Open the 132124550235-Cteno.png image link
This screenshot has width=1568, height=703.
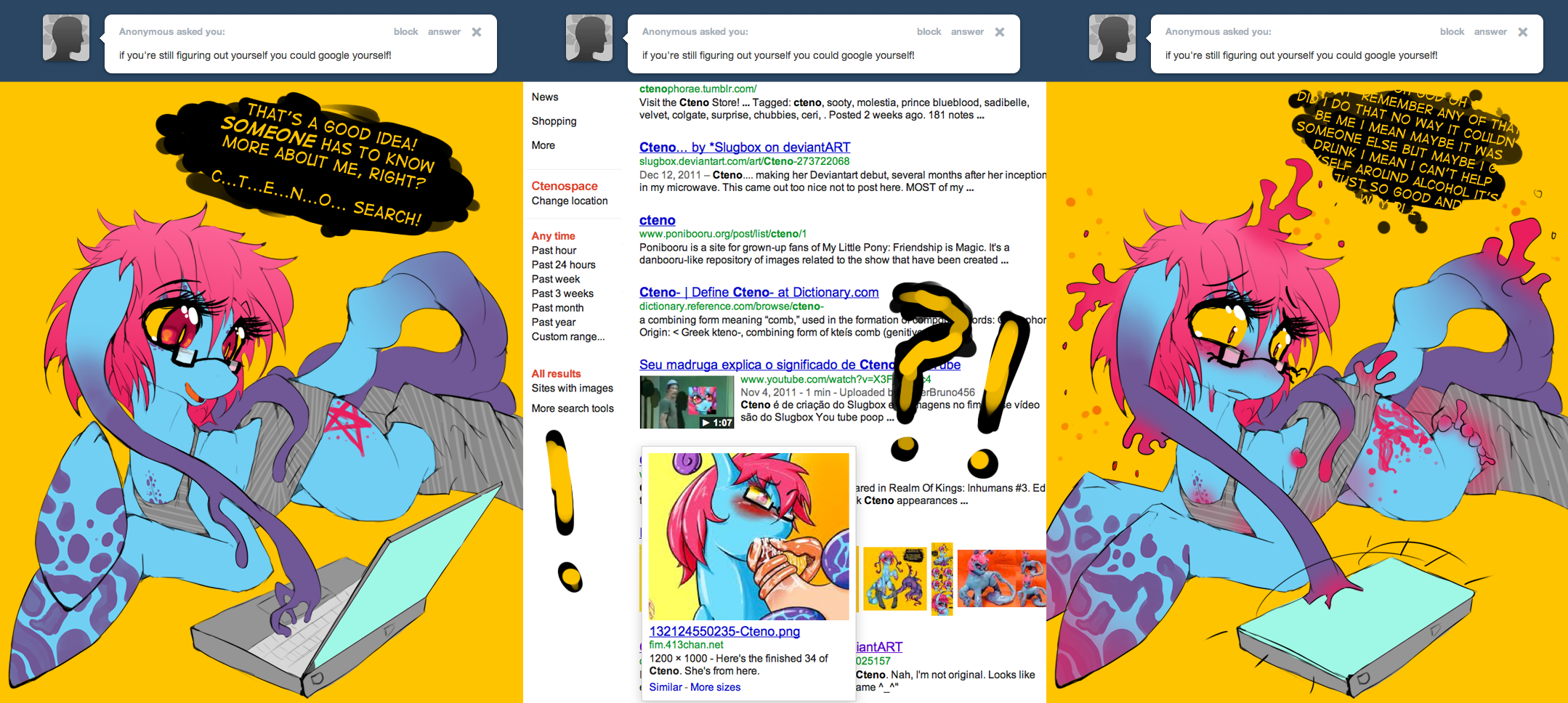pos(724,632)
